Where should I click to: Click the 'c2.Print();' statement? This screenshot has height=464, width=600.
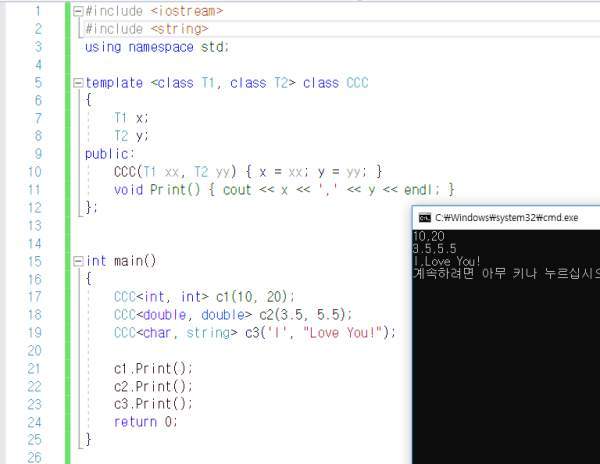pyautogui.click(x=153, y=386)
